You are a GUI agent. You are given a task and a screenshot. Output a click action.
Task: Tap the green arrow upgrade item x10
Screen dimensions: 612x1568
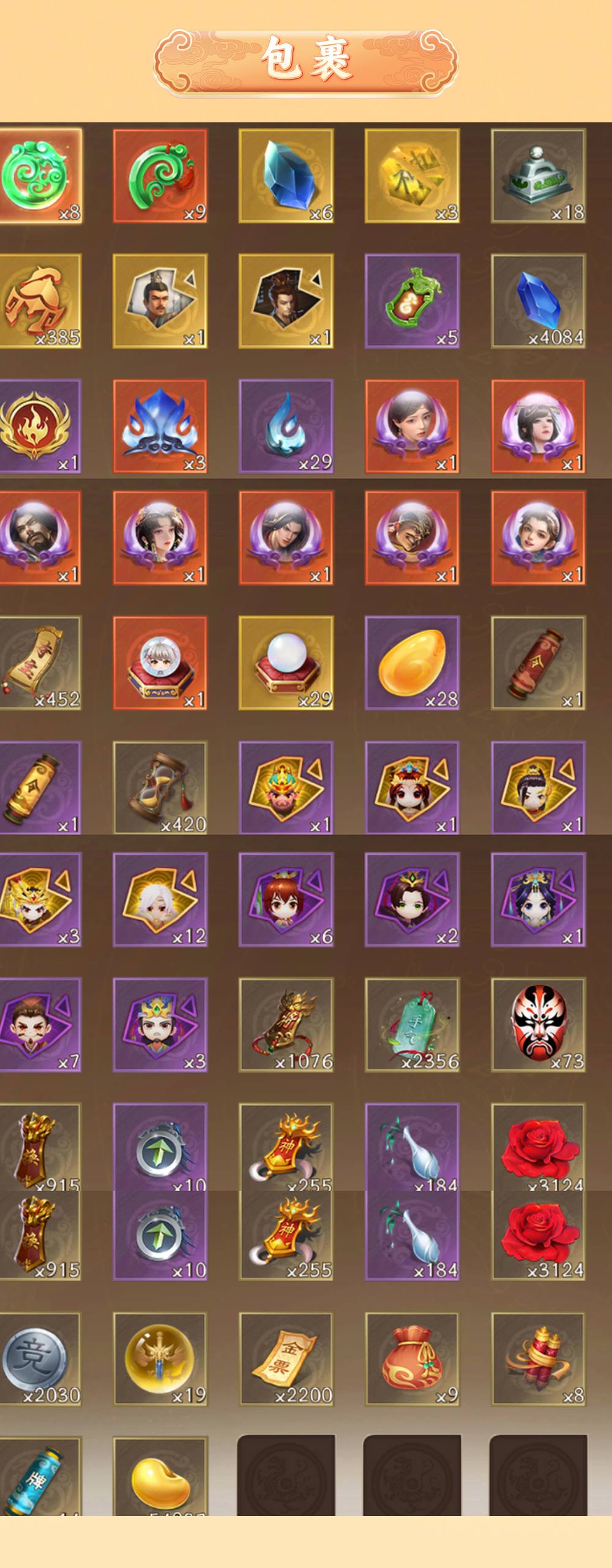(x=160, y=1235)
